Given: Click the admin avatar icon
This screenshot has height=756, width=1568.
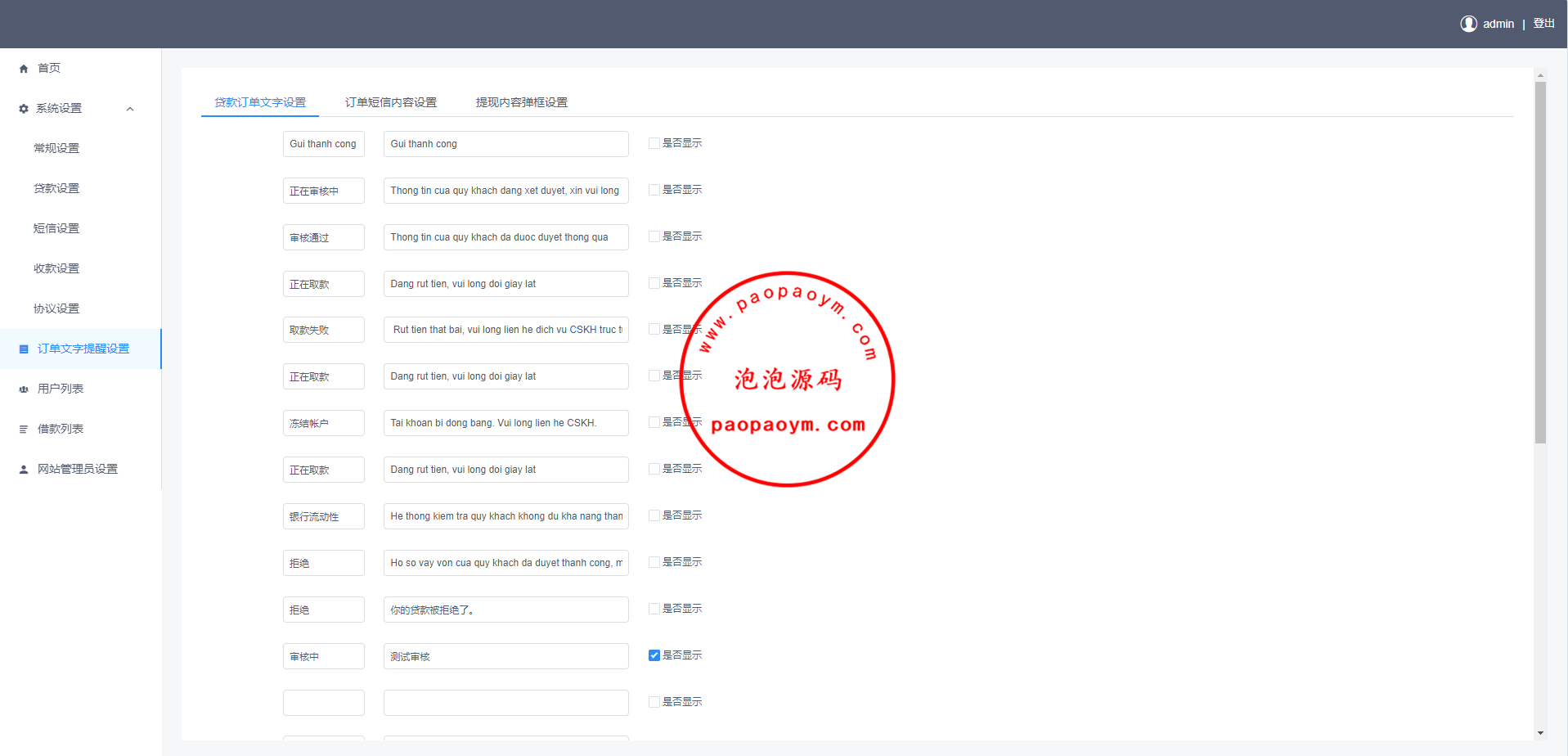Looking at the screenshot, I should point(1468,24).
